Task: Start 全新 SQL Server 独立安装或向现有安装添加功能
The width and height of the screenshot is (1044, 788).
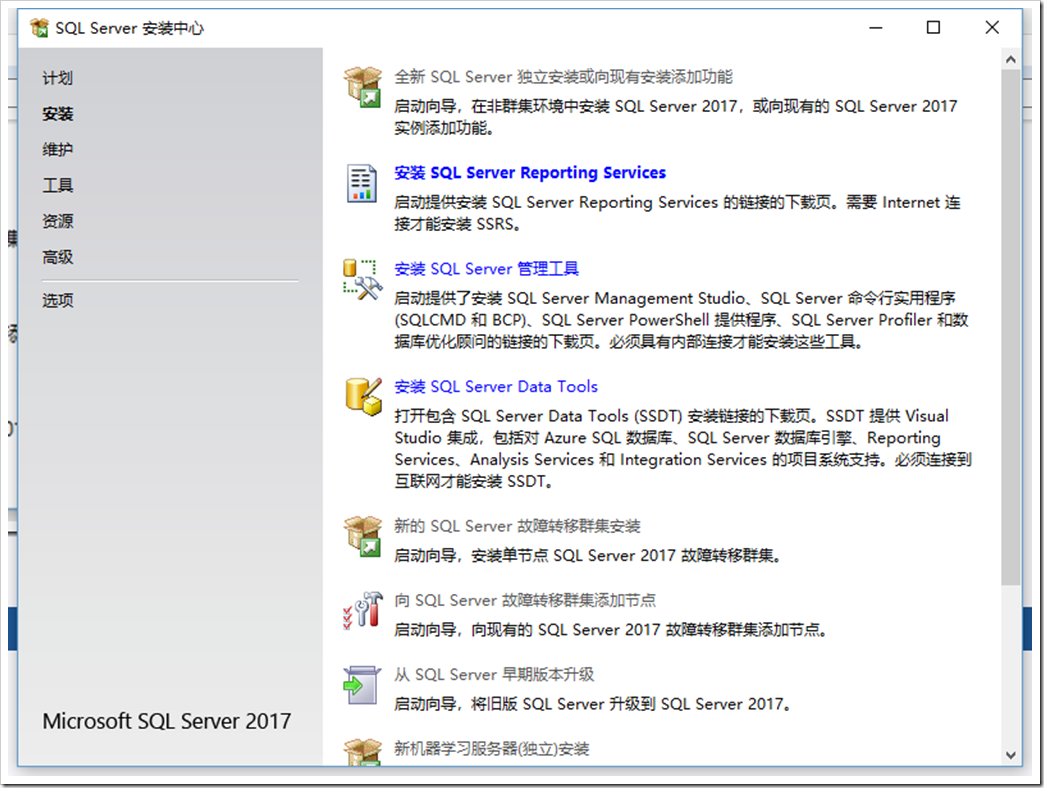Action: click(563, 77)
